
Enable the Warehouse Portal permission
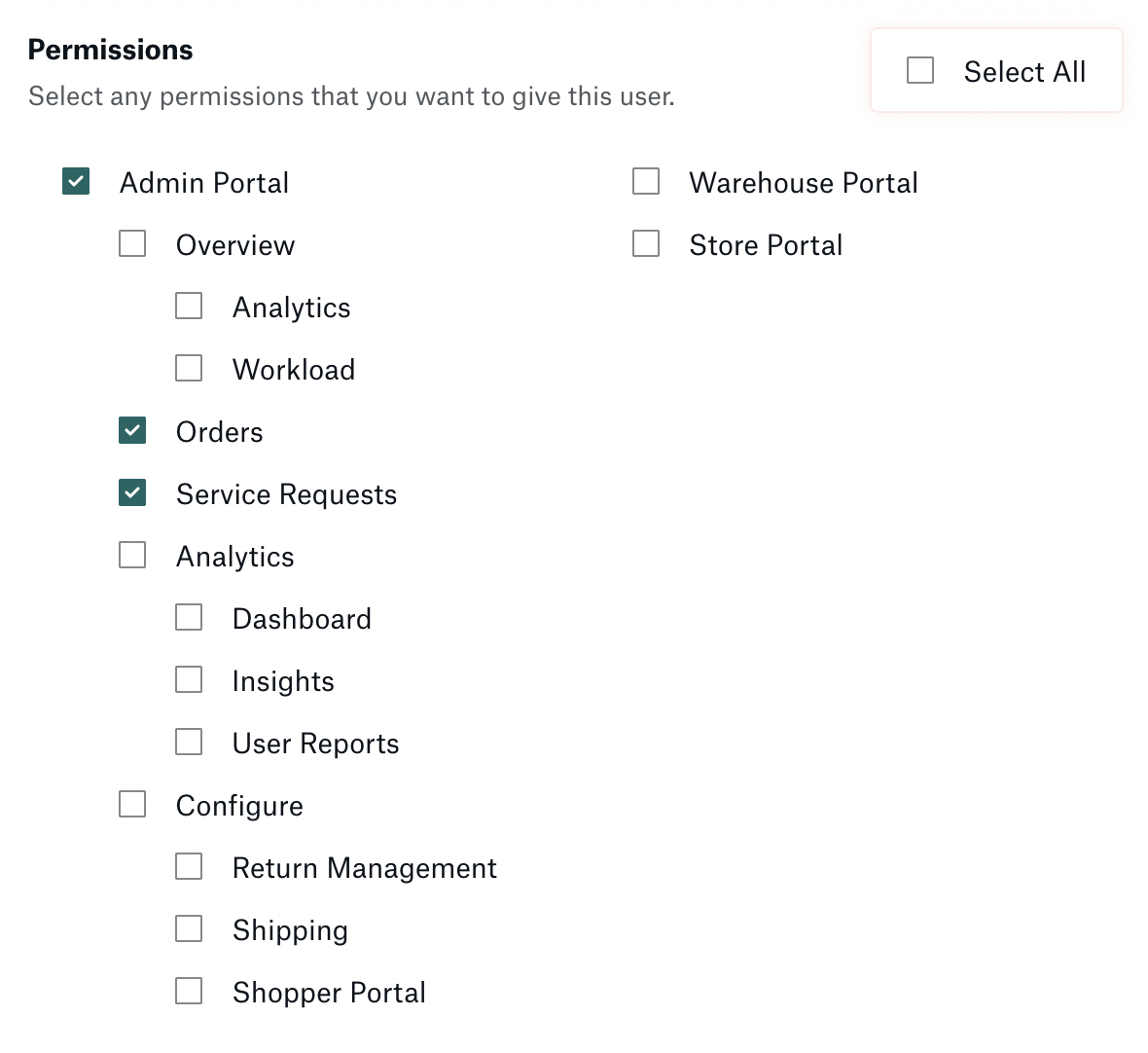pyautogui.click(x=645, y=181)
